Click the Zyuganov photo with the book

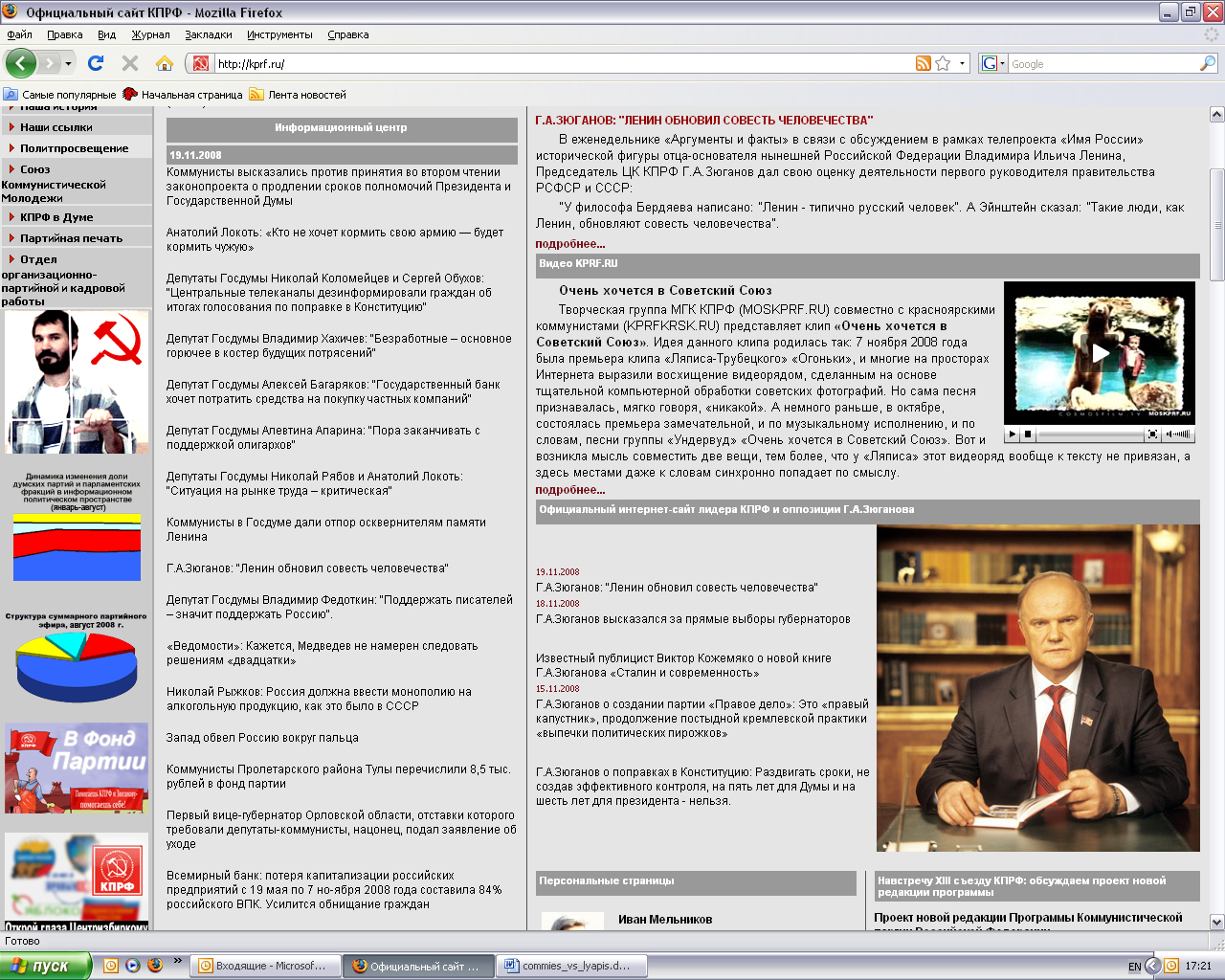pyautogui.click(x=1038, y=688)
